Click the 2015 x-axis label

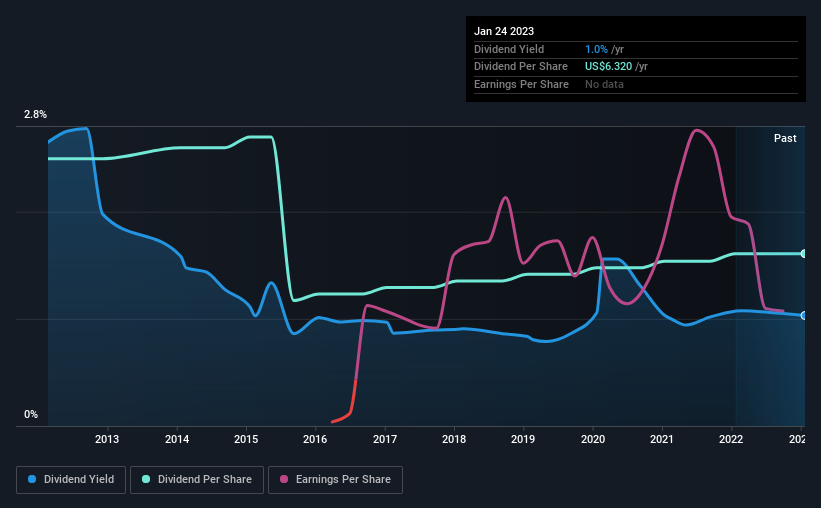(x=246, y=439)
